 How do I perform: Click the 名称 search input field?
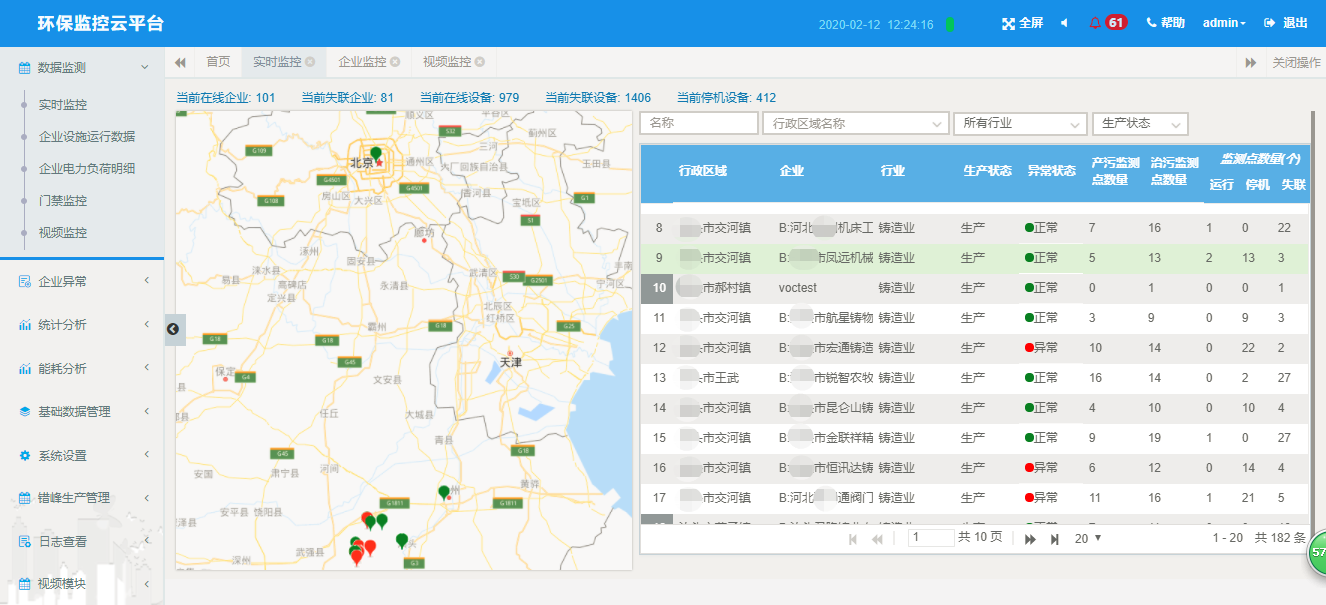pos(699,123)
